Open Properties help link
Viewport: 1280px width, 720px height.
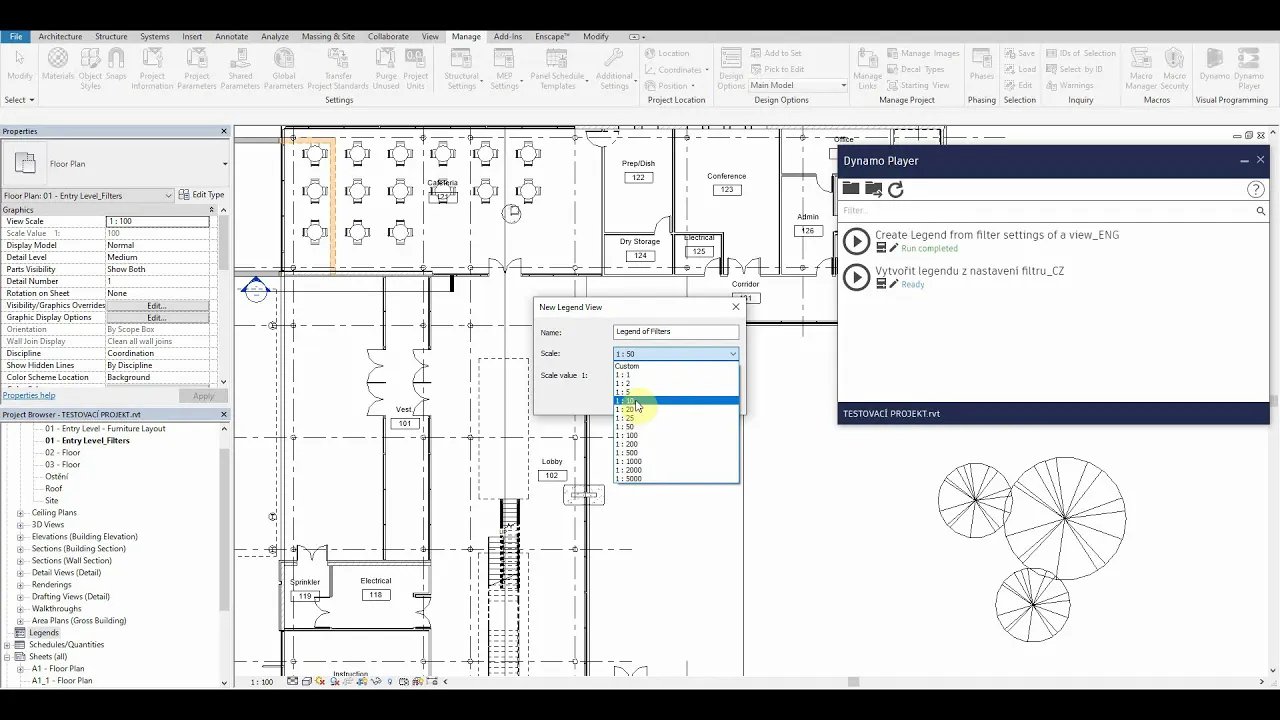[29, 396]
